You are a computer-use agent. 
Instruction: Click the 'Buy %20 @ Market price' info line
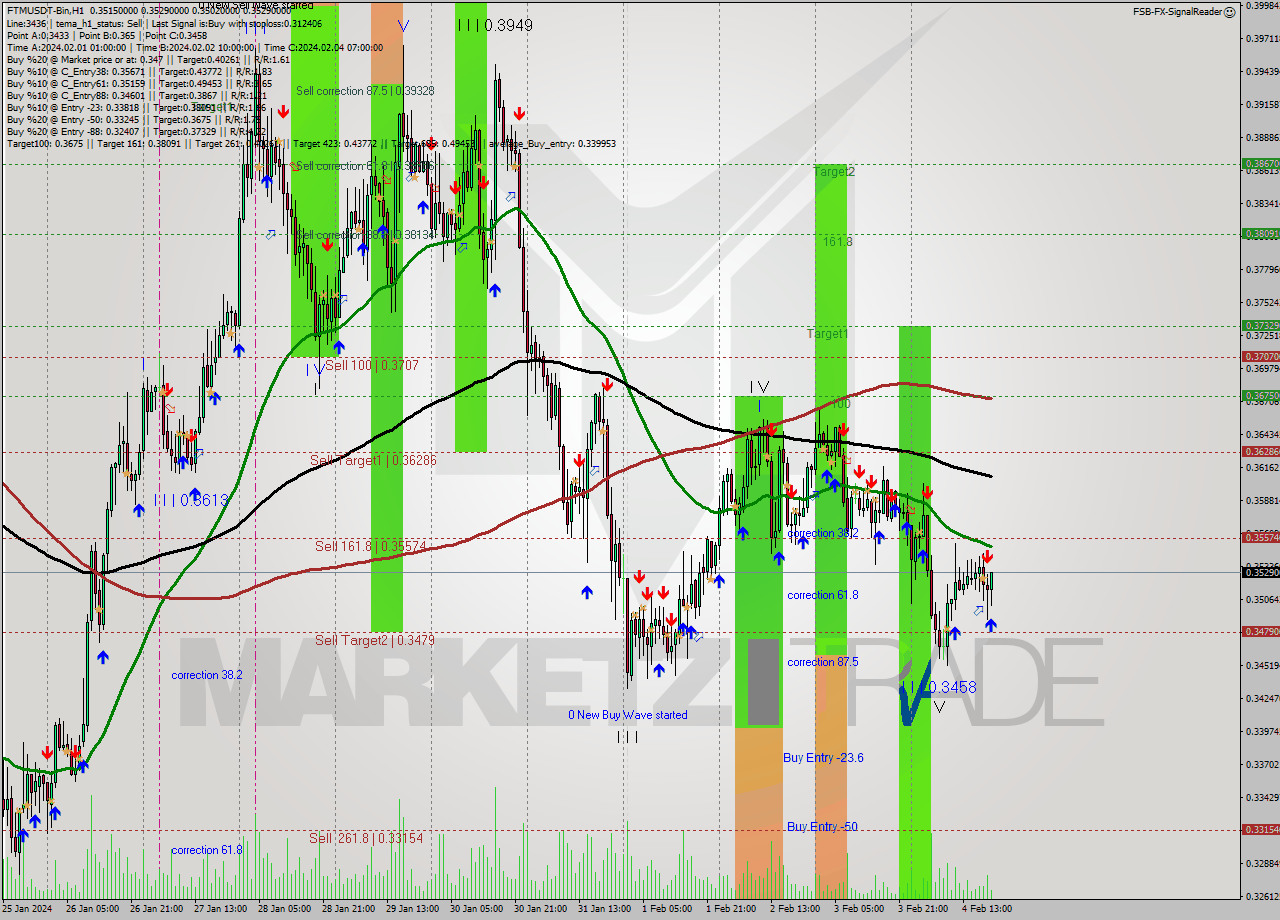point(148,59)
